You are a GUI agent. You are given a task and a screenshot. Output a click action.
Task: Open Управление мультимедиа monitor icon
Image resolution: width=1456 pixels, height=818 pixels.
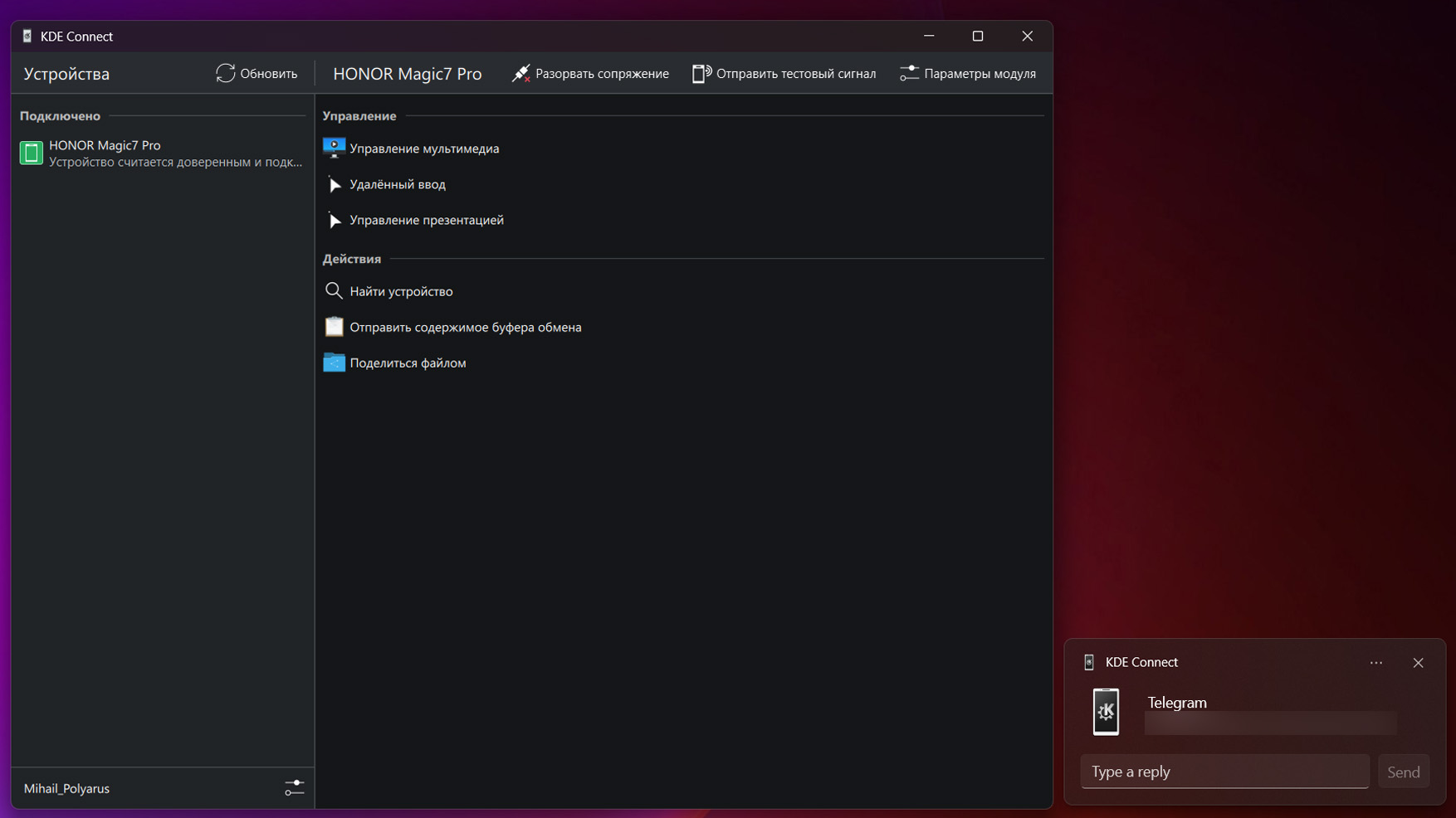tap(334, 149)
